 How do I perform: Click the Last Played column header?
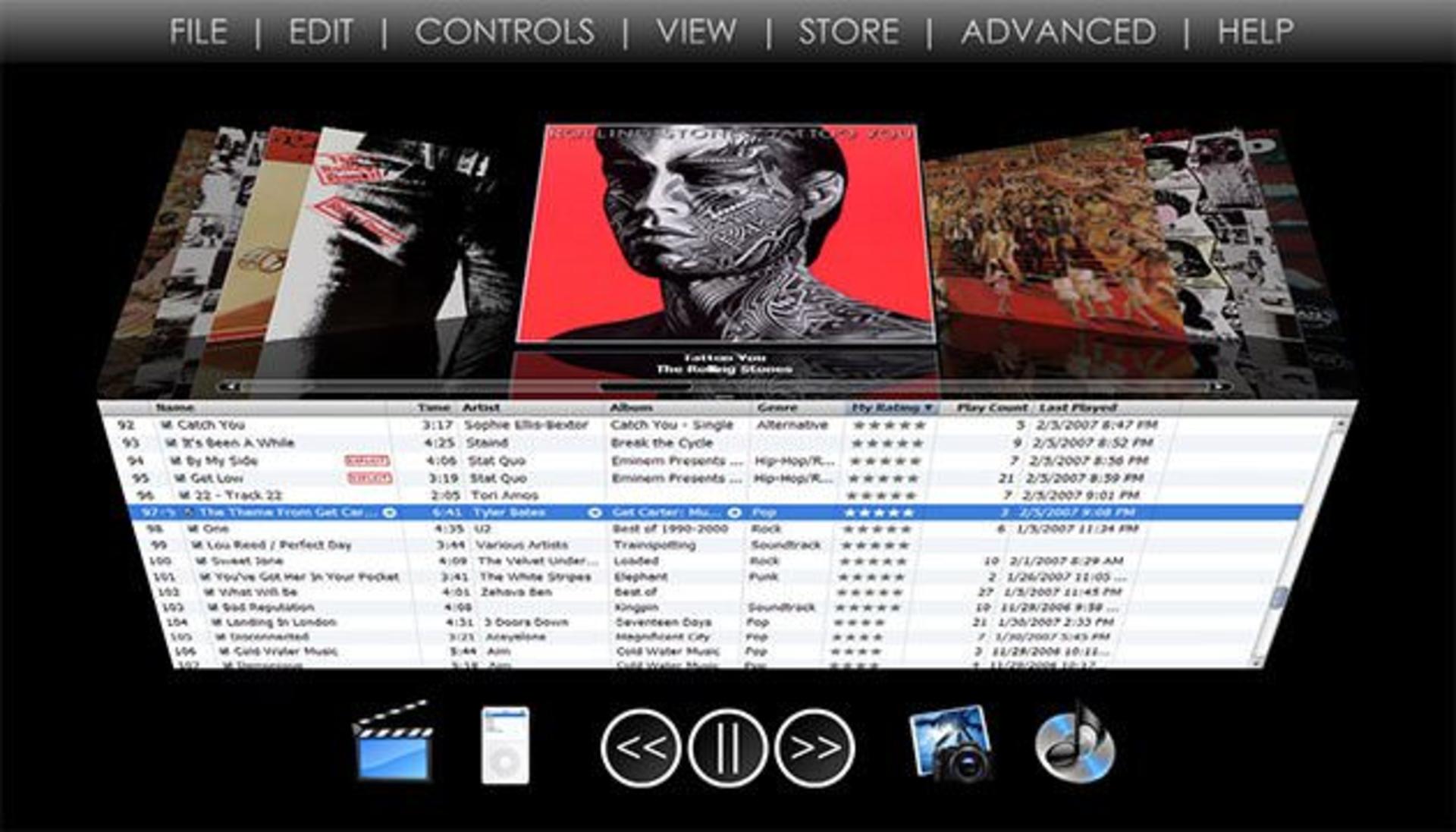(x=1078, y=408)
